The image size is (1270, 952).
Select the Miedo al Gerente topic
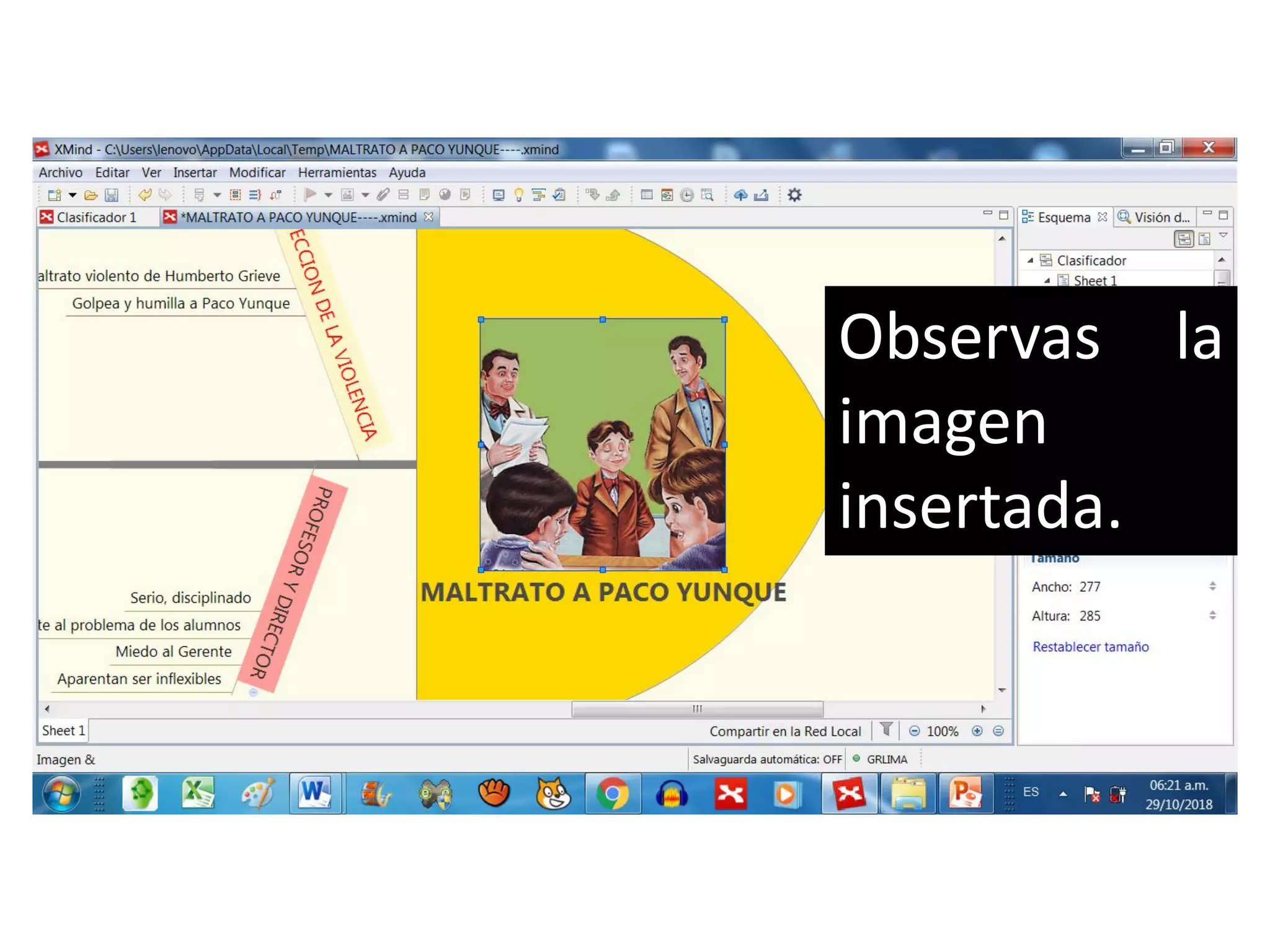click(x=174, y=651)
